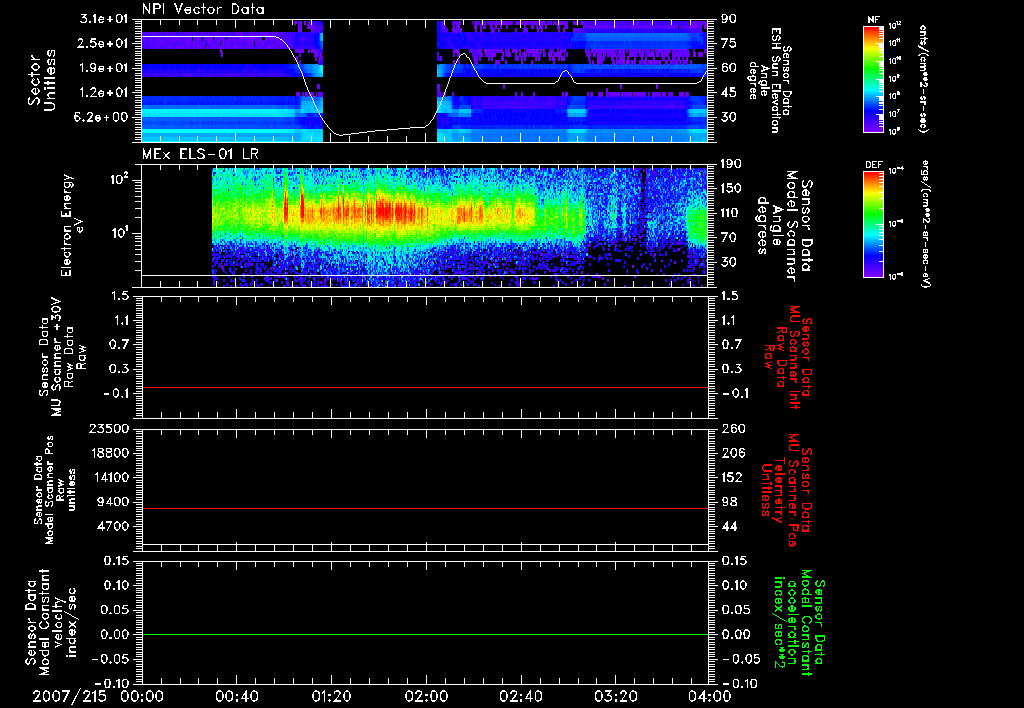This screenshot has width=1024, height=708.
Task: Click the "1.9e+01" sector tick label
Action: [104, 68]
